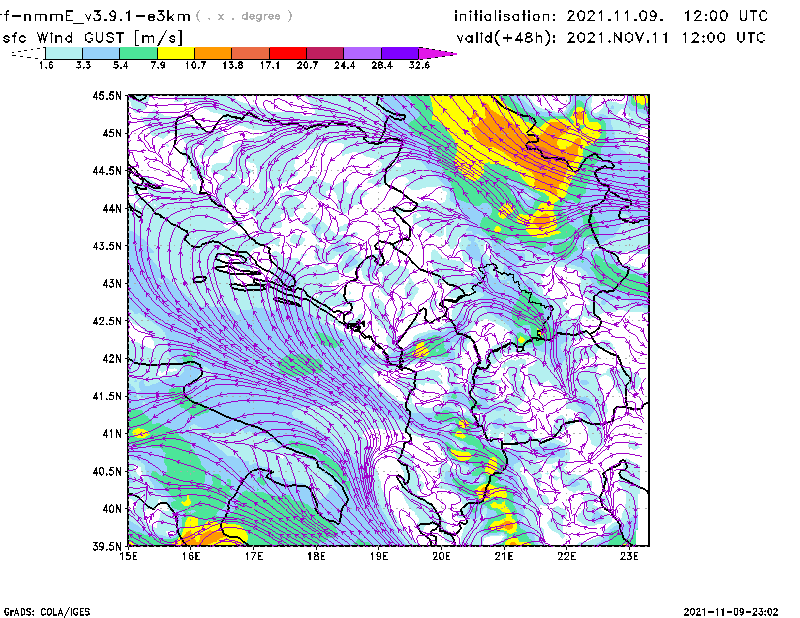Click the timestamp 2021-11-09-23:02
The image size is (800, 618).
tap(731, 612)
